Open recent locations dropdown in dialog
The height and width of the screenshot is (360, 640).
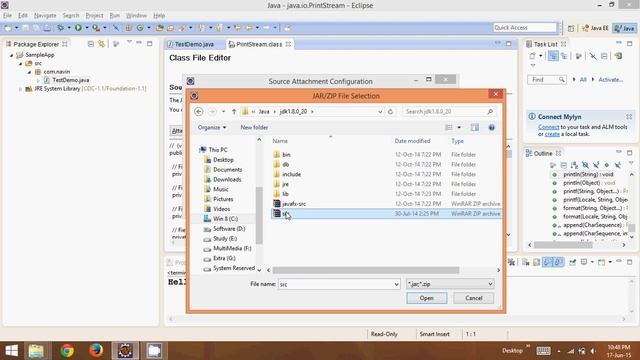pos(223,111)
